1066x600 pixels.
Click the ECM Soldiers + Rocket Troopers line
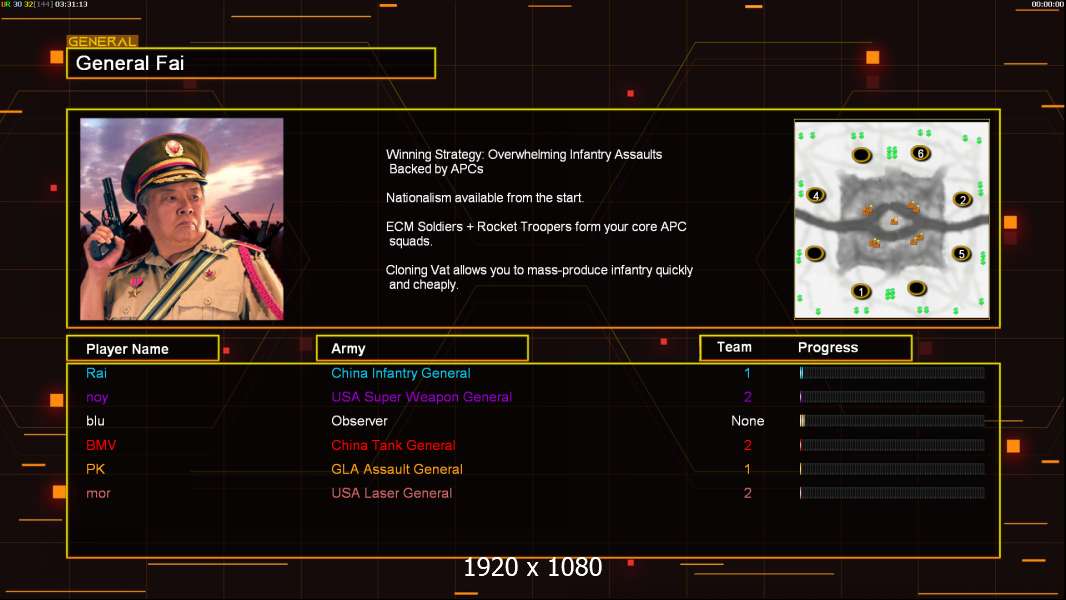tap(536, 234)
